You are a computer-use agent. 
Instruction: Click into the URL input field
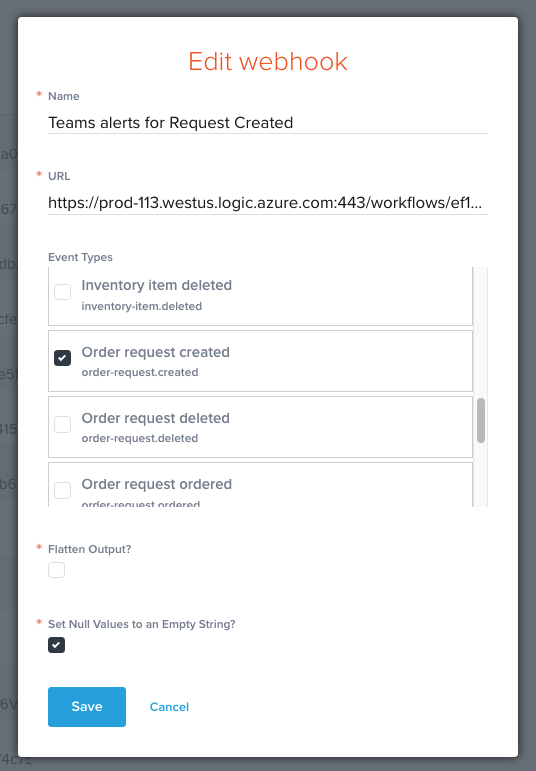click(x=268, y=203)
